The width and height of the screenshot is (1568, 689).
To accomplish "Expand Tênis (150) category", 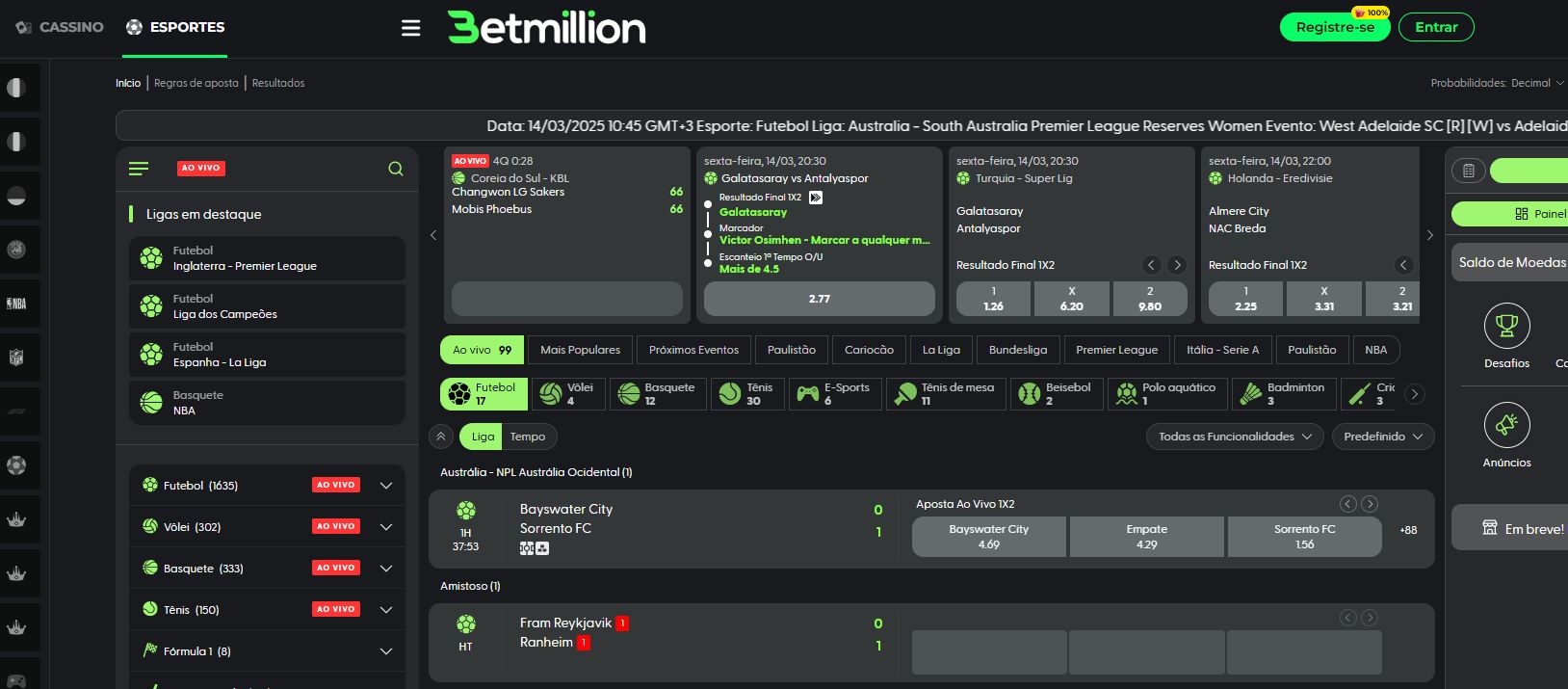I will coord(386,610).
